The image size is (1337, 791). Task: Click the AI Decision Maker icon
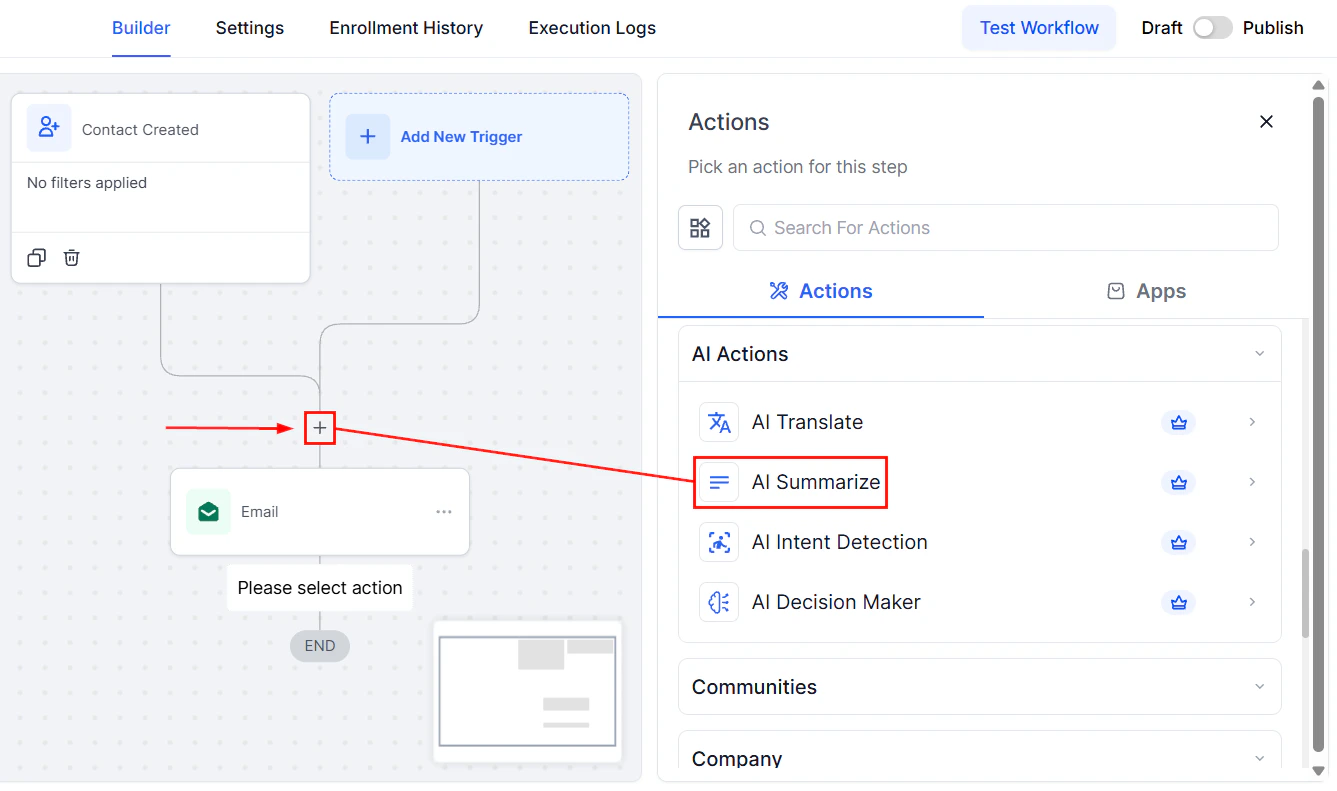point(718,602)
